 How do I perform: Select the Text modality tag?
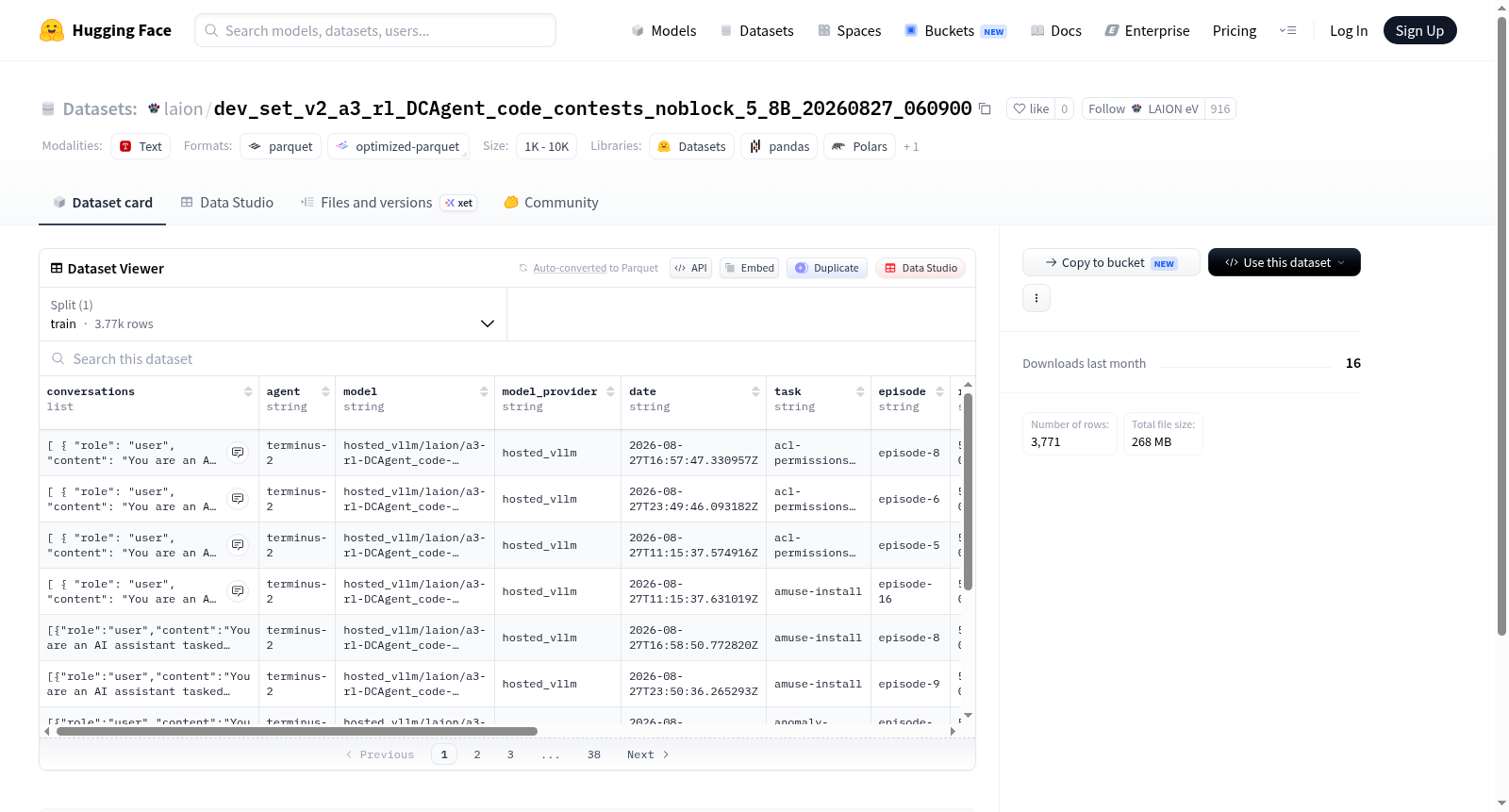click(x=141, y=146)
